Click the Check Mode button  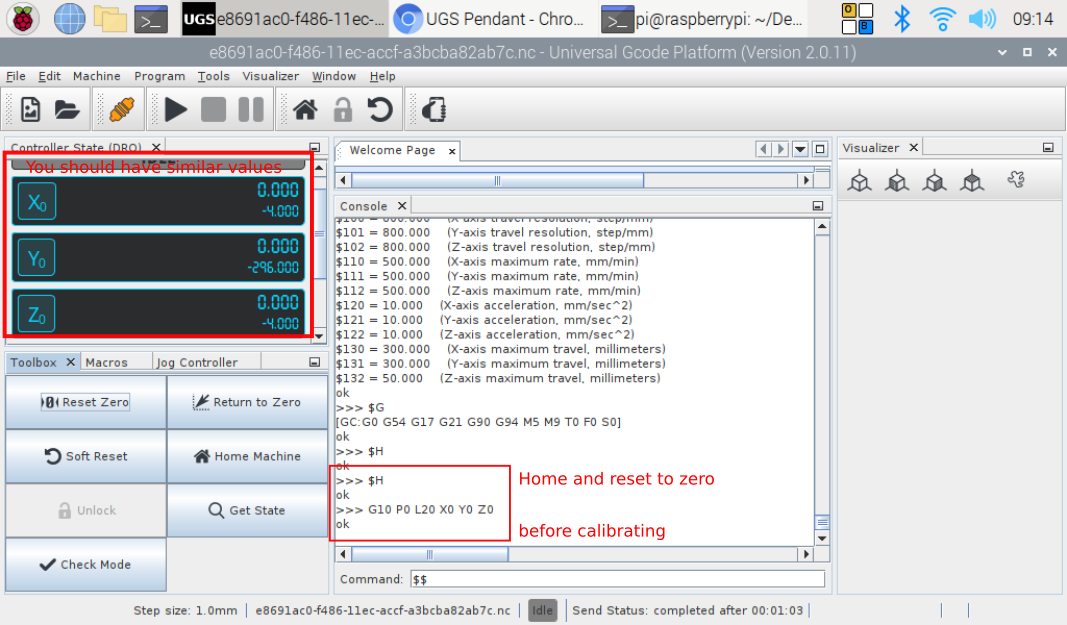click(86, 564)
